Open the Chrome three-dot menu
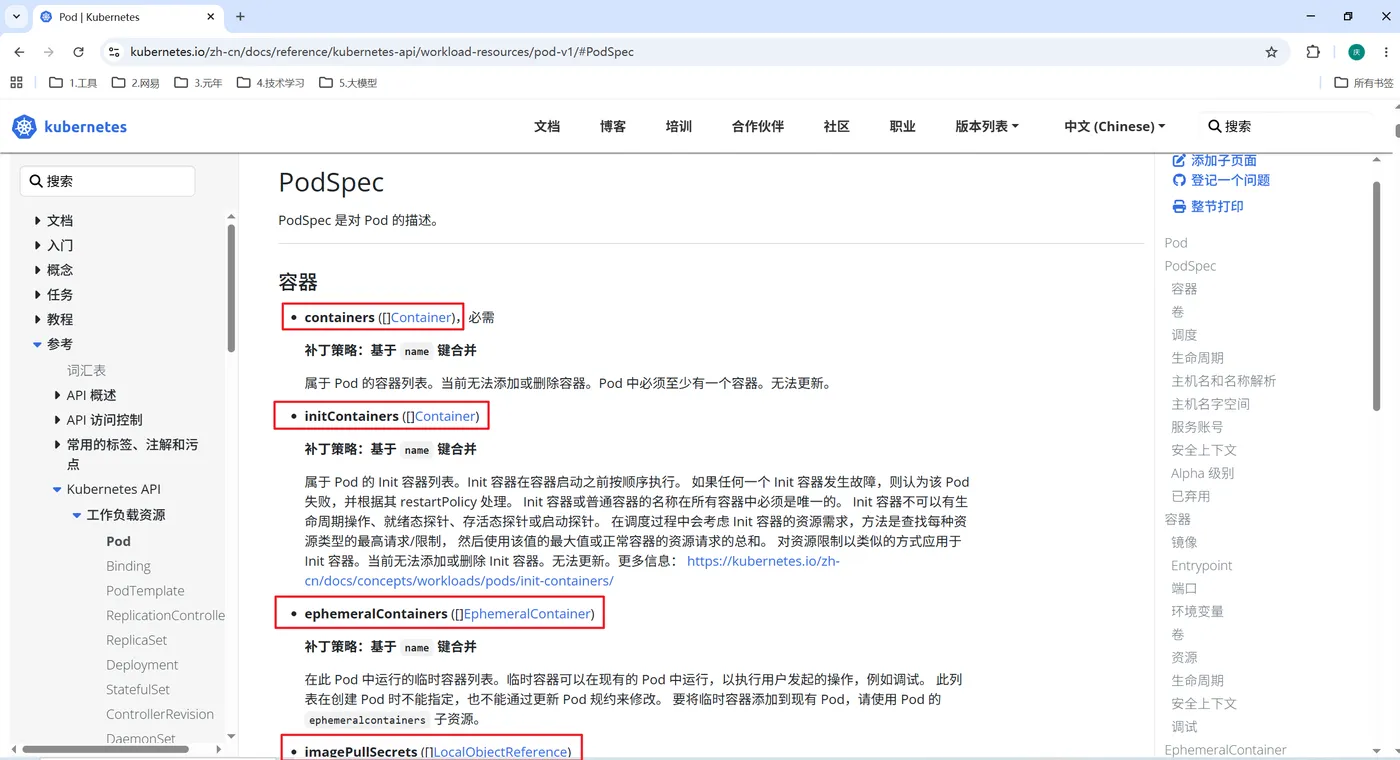 [x=1386, y=52]
